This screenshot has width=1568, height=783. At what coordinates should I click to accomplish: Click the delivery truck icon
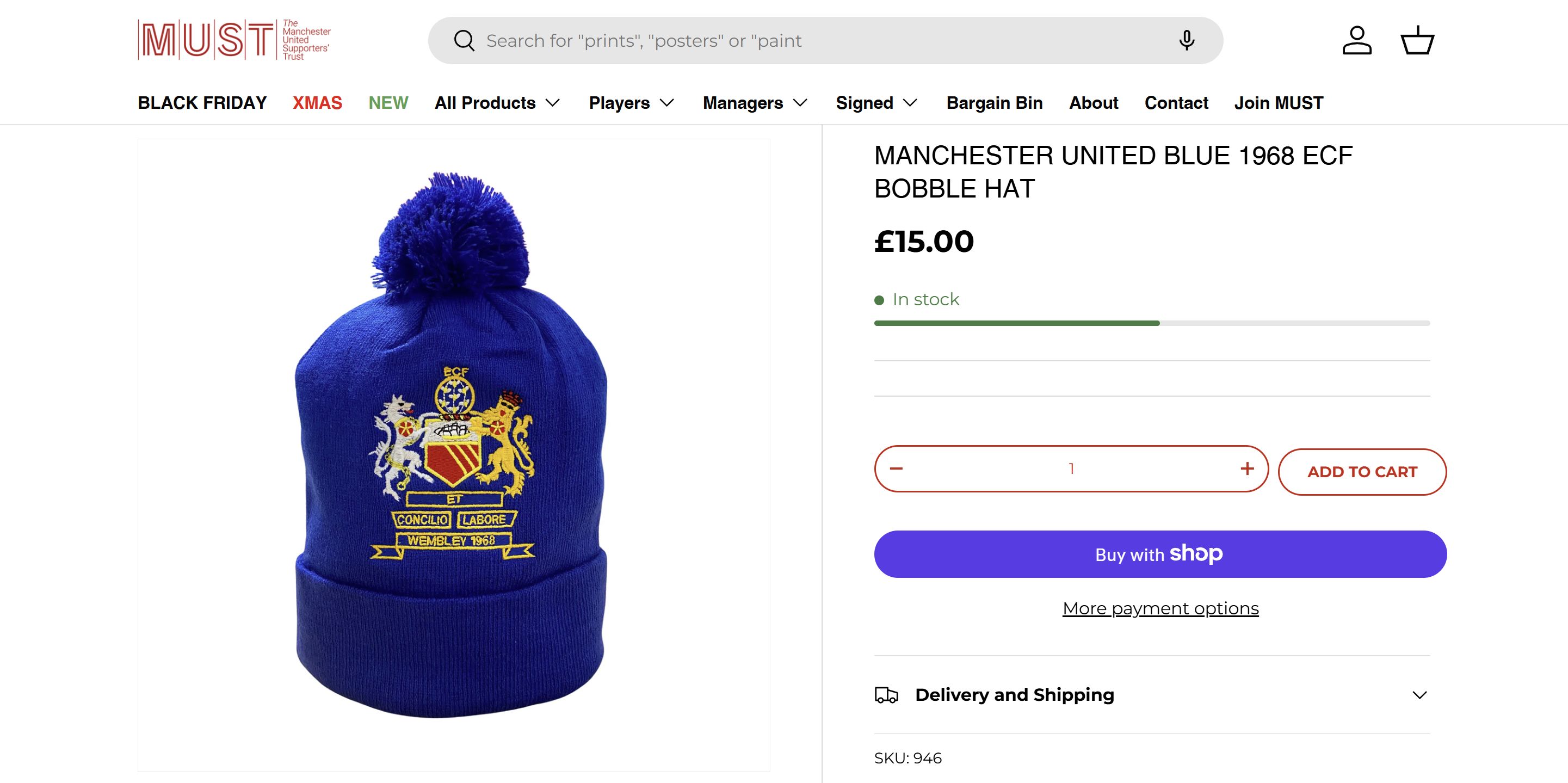tap(886, 695)
